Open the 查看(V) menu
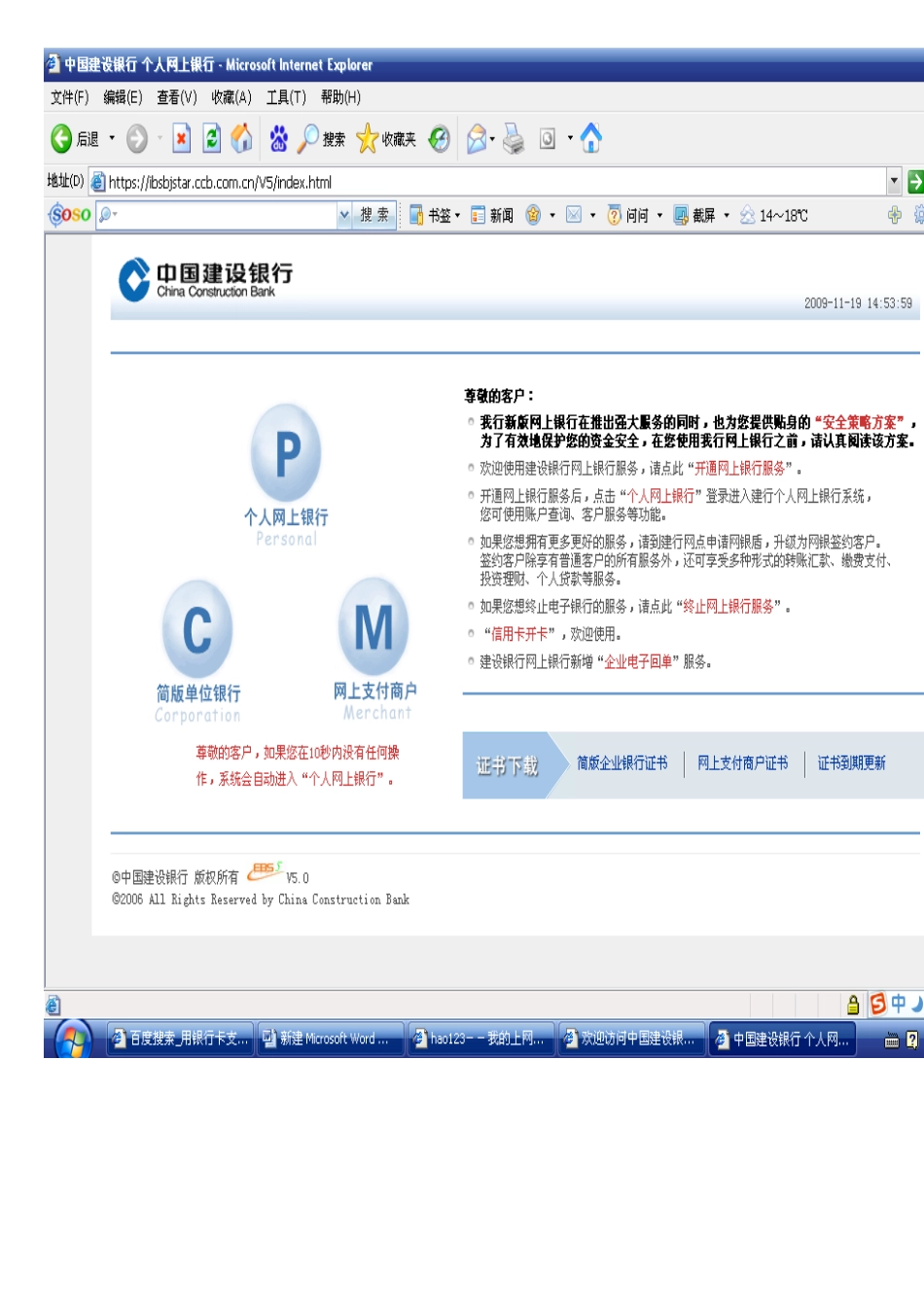Screen dimensions: 924x1307 177,97
